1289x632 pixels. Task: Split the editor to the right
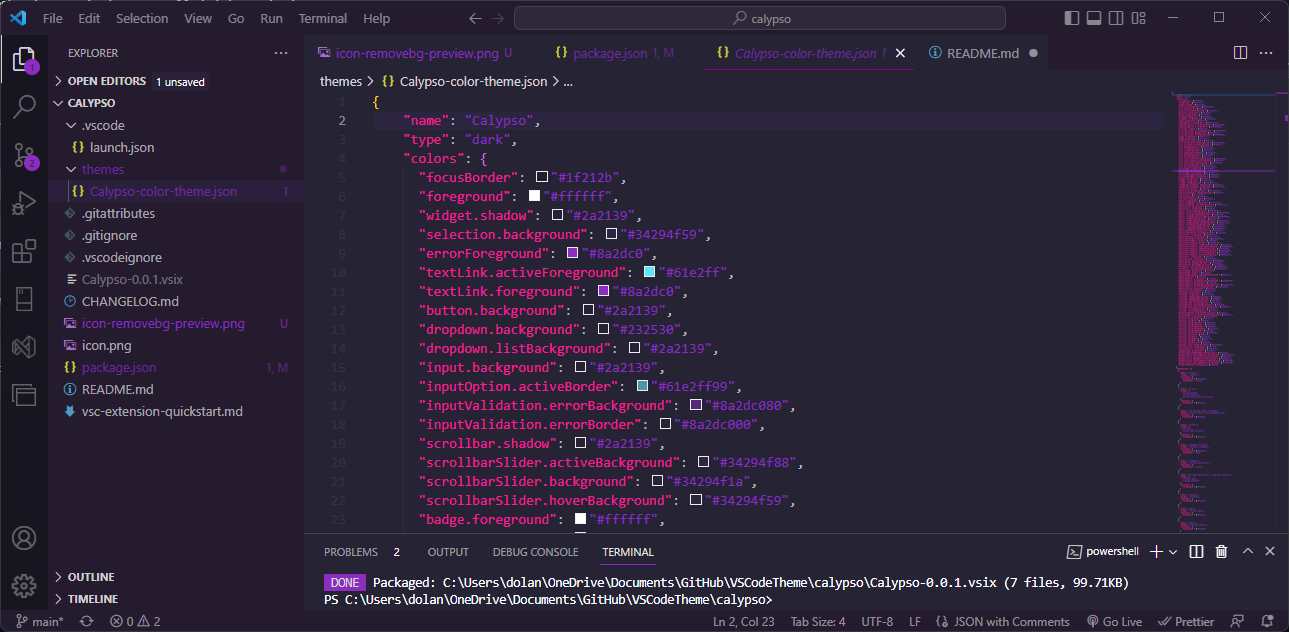click(x=1240, y=53)
